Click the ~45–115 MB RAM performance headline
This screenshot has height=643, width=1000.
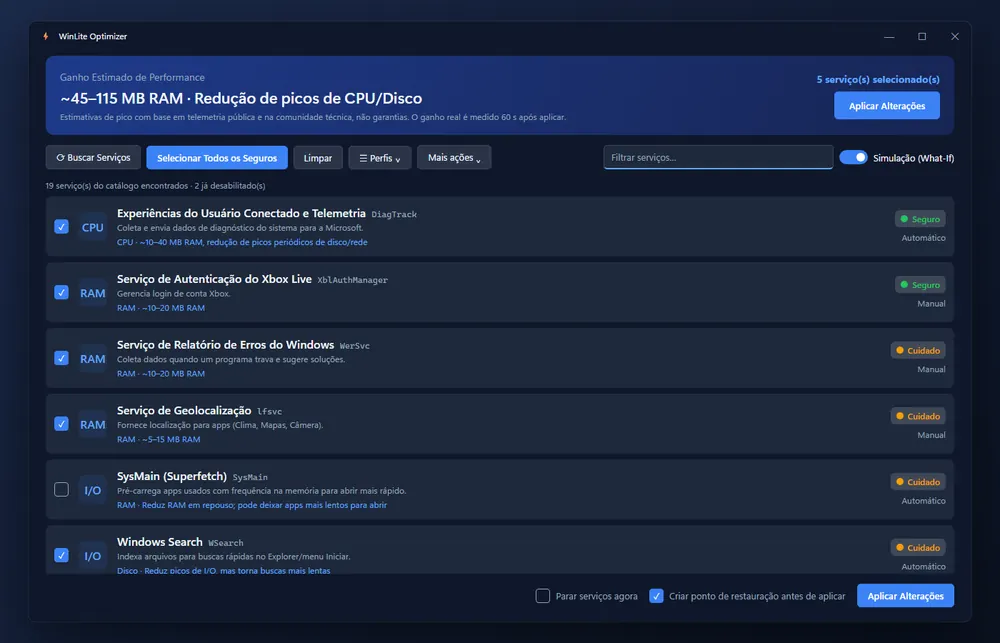[241, 98]
